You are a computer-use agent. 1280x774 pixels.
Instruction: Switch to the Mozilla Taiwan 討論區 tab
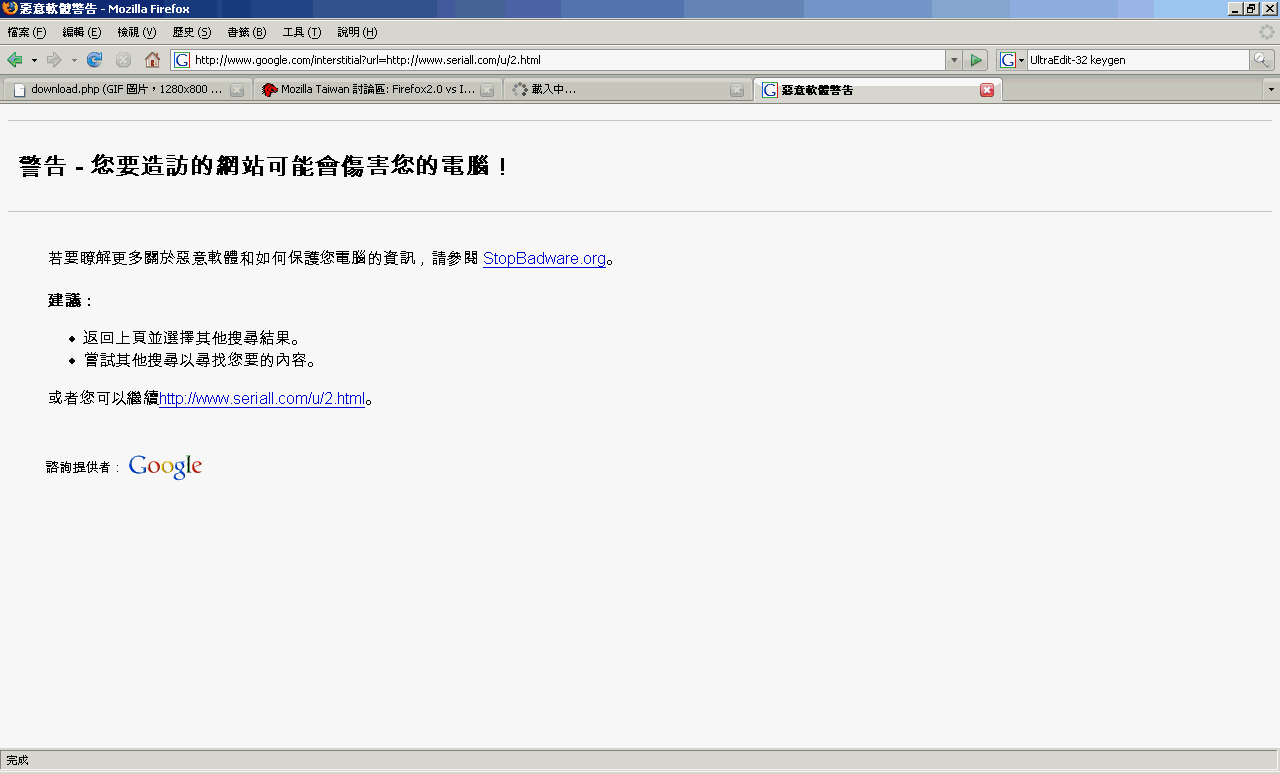(x=370, y=90)
